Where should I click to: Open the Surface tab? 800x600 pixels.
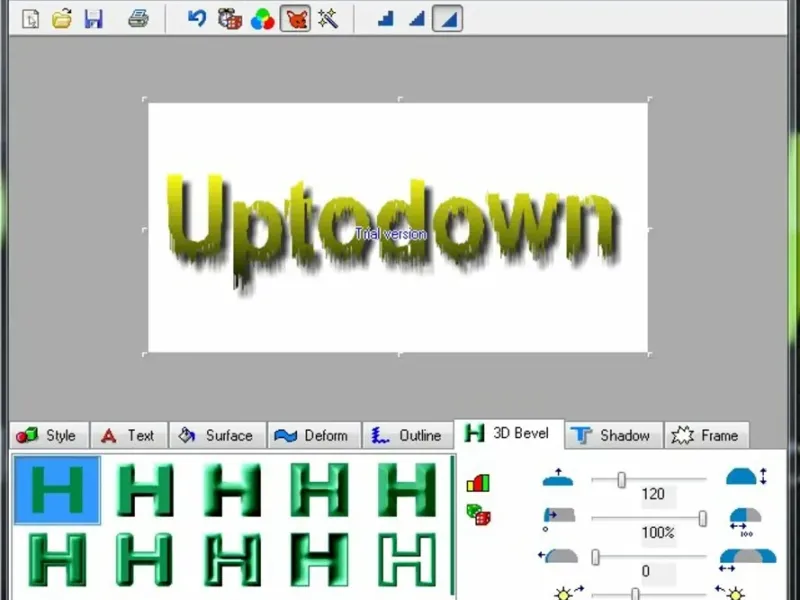(217, 435)
